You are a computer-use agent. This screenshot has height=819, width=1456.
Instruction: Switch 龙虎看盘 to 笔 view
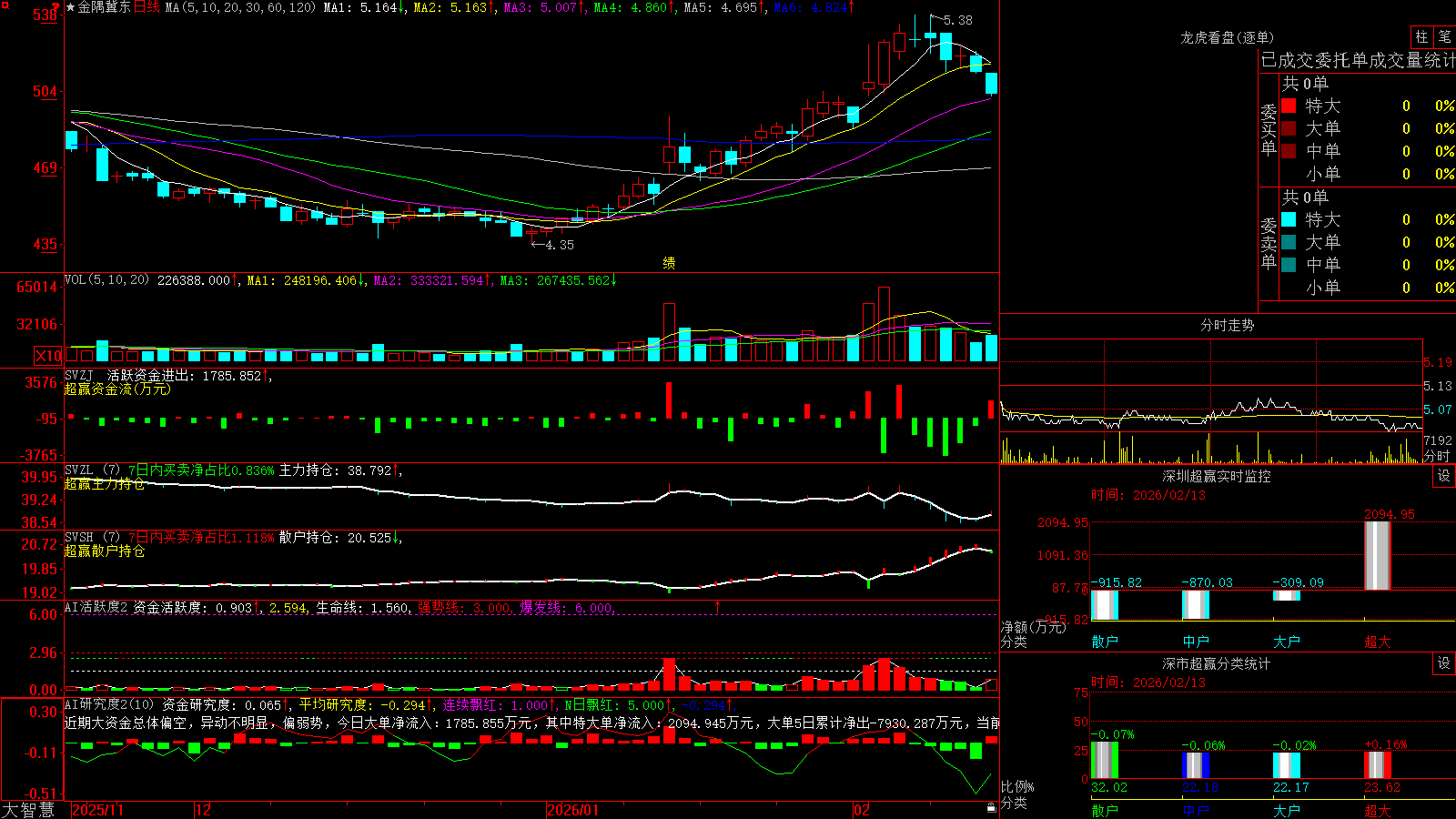[1444, 37]
